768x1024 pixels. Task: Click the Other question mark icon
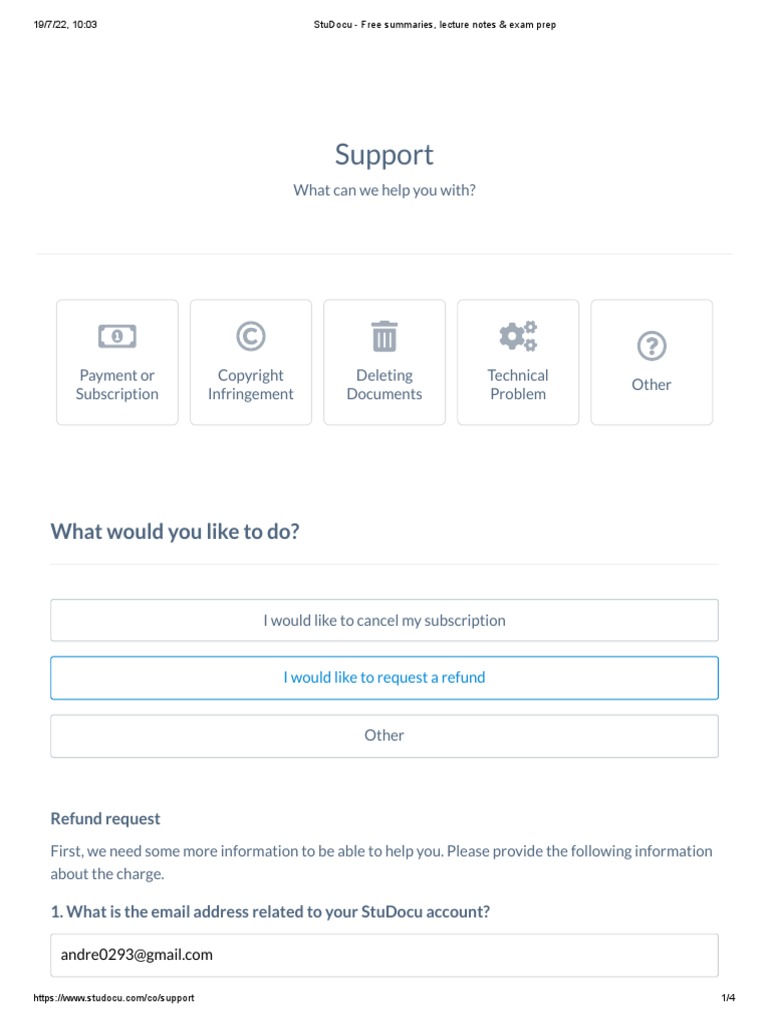[651, 346]
